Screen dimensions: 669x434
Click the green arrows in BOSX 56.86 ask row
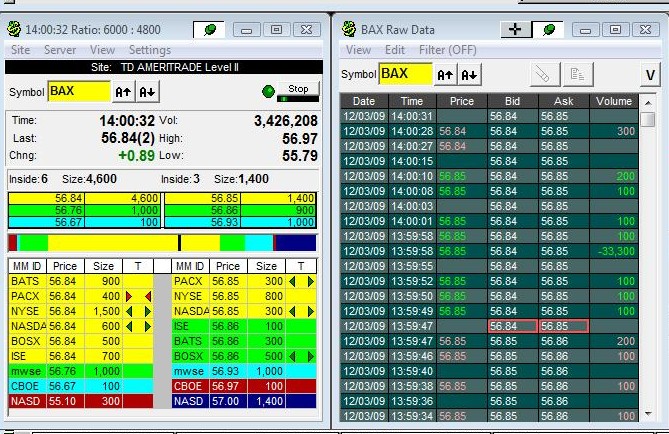tap(301, 356)
